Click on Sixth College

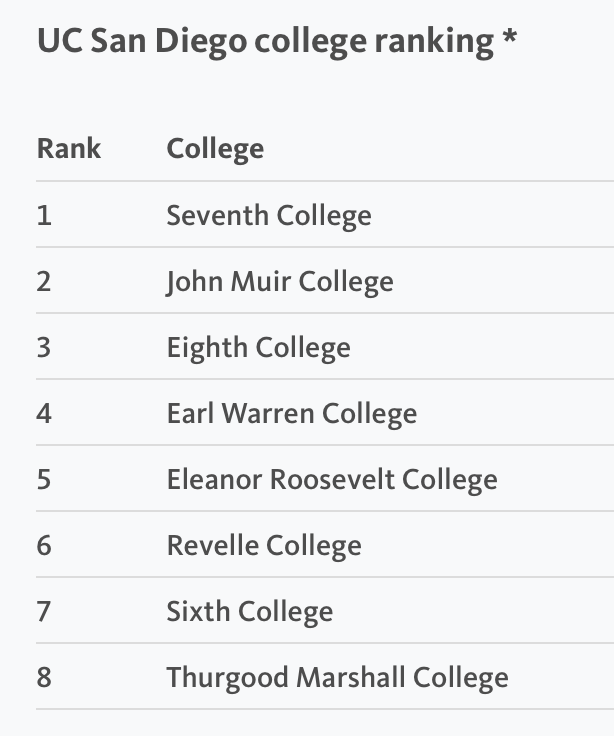click(250, 612)
